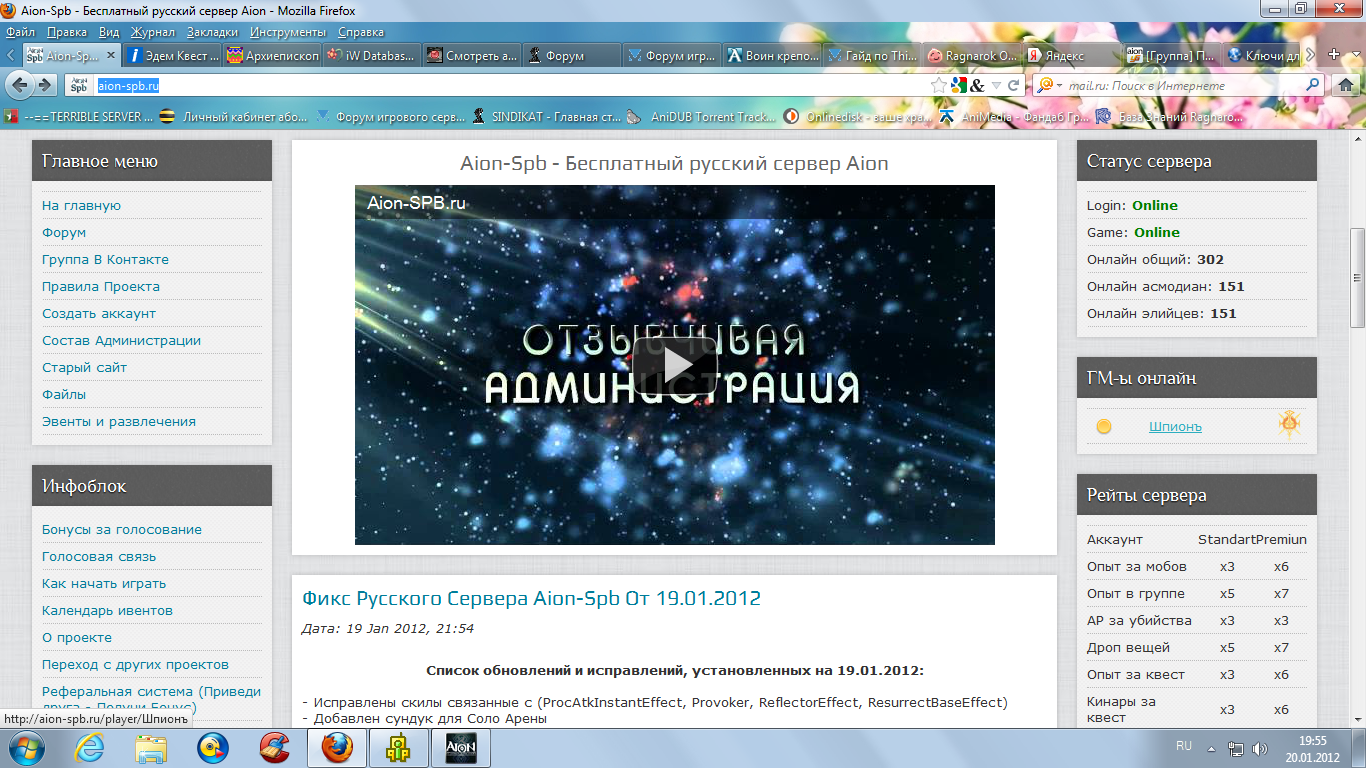
Task: Open the Файл menu
Action: tap(20, 32)
